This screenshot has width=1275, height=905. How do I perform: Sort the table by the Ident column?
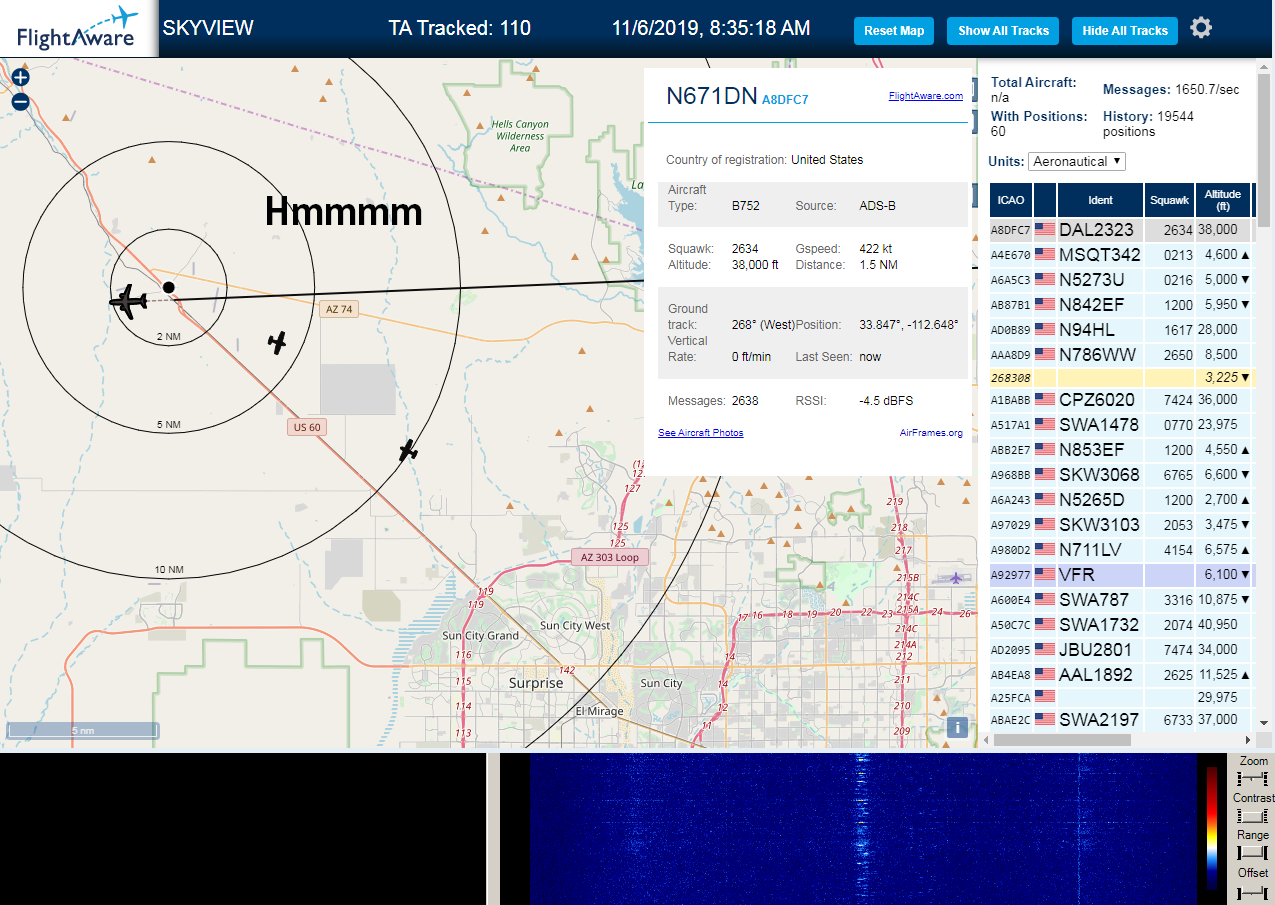click(x=1099, y=200)
